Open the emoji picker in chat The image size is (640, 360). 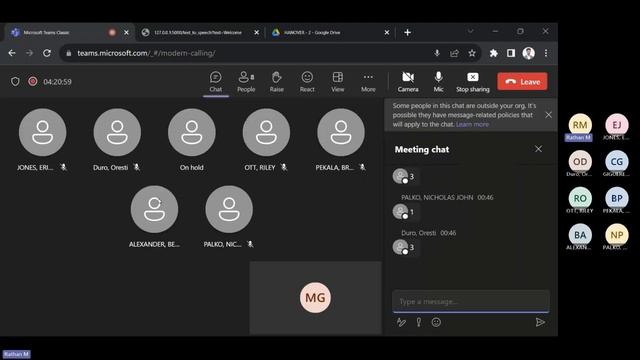click(436, 322)
